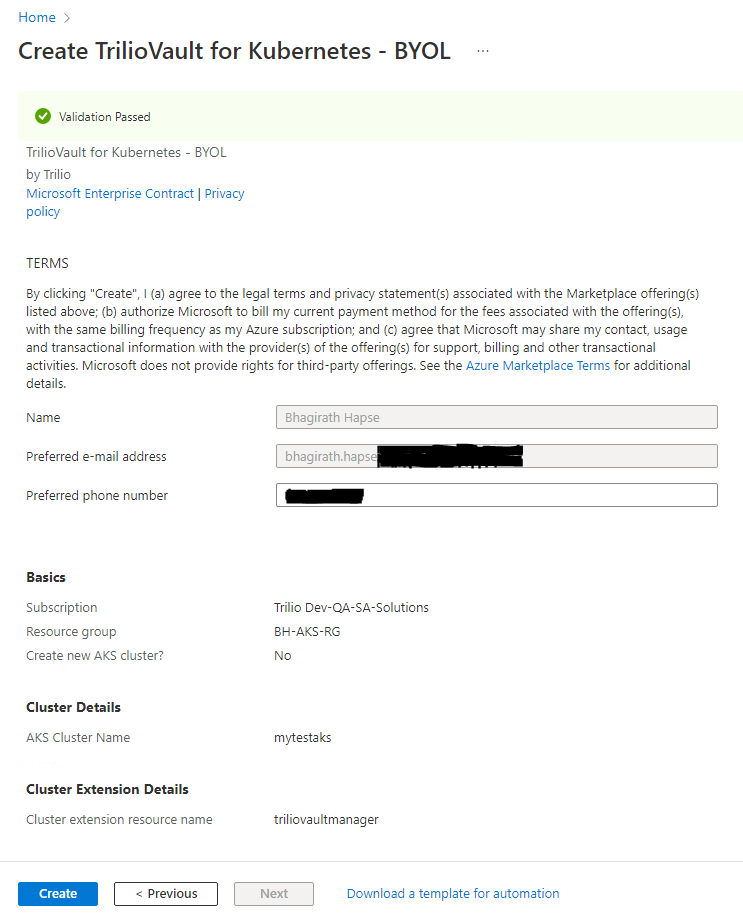Click the disabled Next button

pyautogui.click(x=274, y=894)
